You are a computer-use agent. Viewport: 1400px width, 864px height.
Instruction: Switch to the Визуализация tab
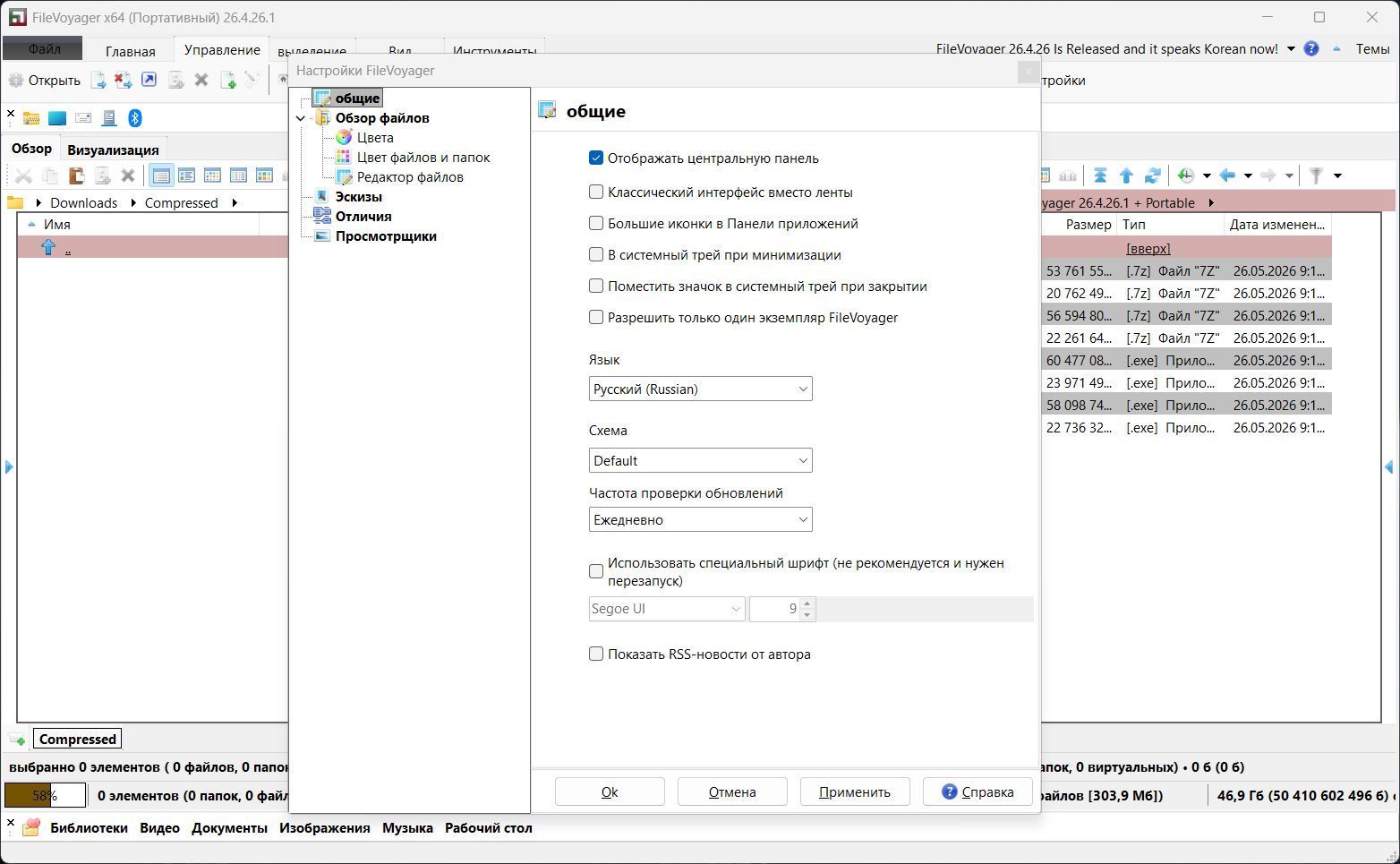coord(113,150)
